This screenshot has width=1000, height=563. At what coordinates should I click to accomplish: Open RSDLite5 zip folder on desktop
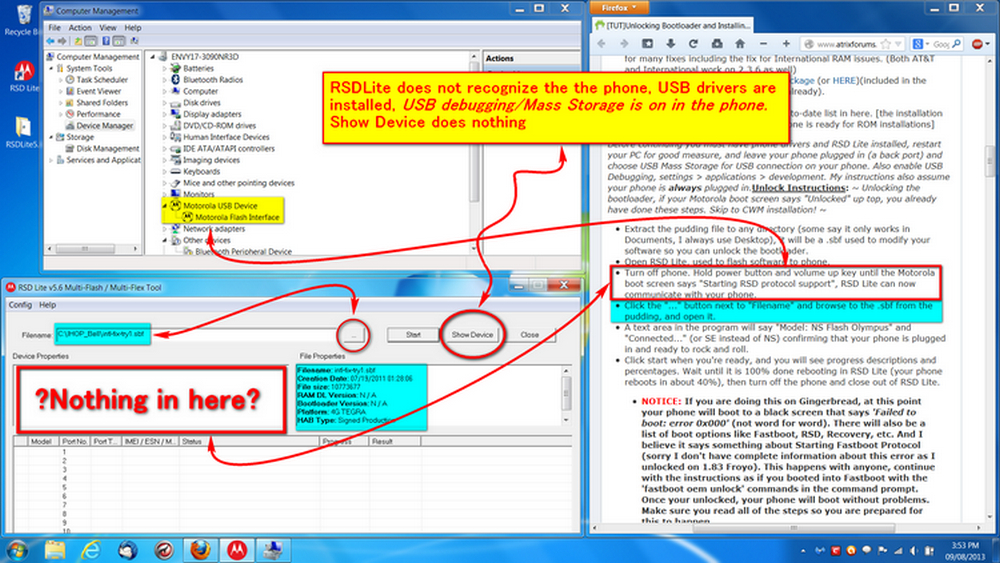[23, 133]
